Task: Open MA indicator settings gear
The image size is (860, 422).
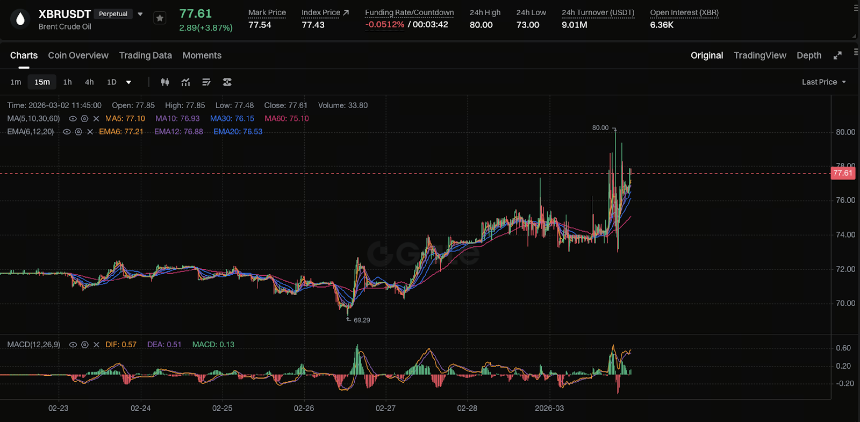Action: 84,119
